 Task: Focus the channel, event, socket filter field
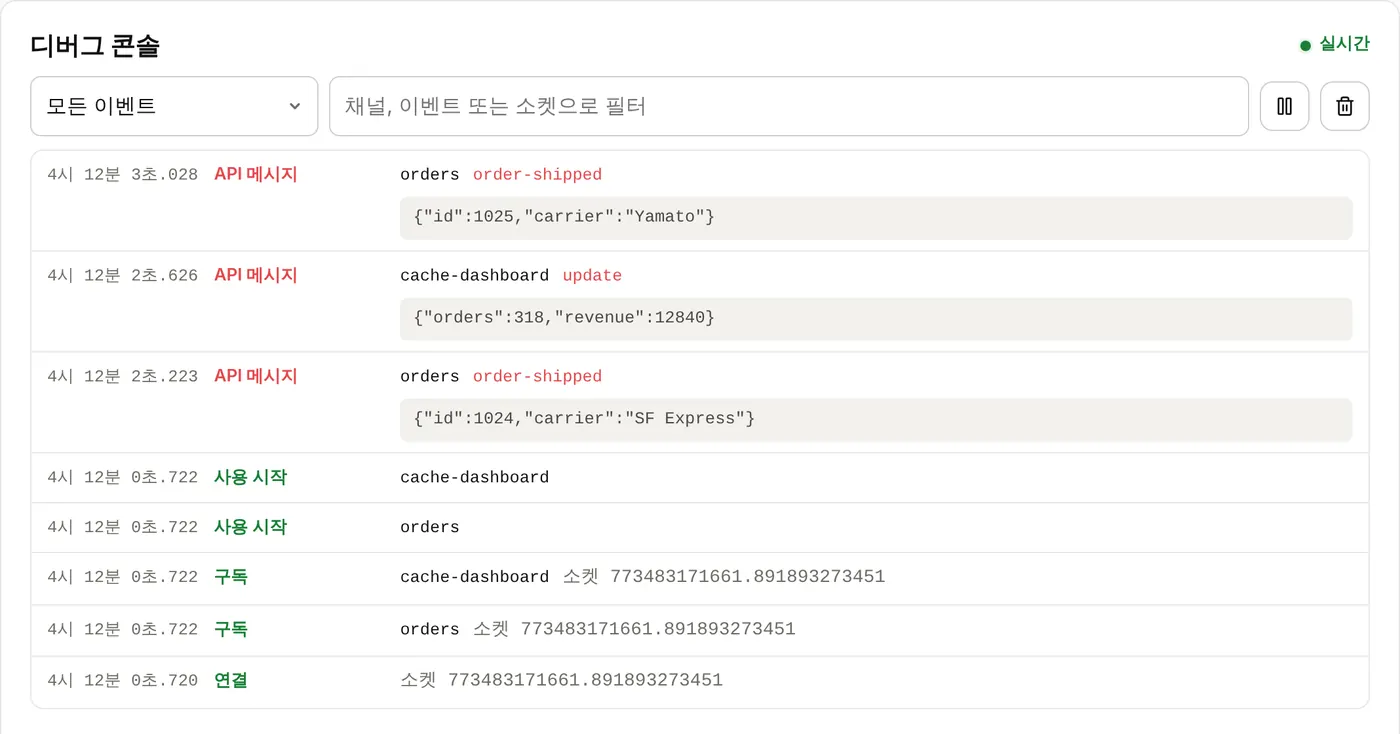tap(789, 106)
